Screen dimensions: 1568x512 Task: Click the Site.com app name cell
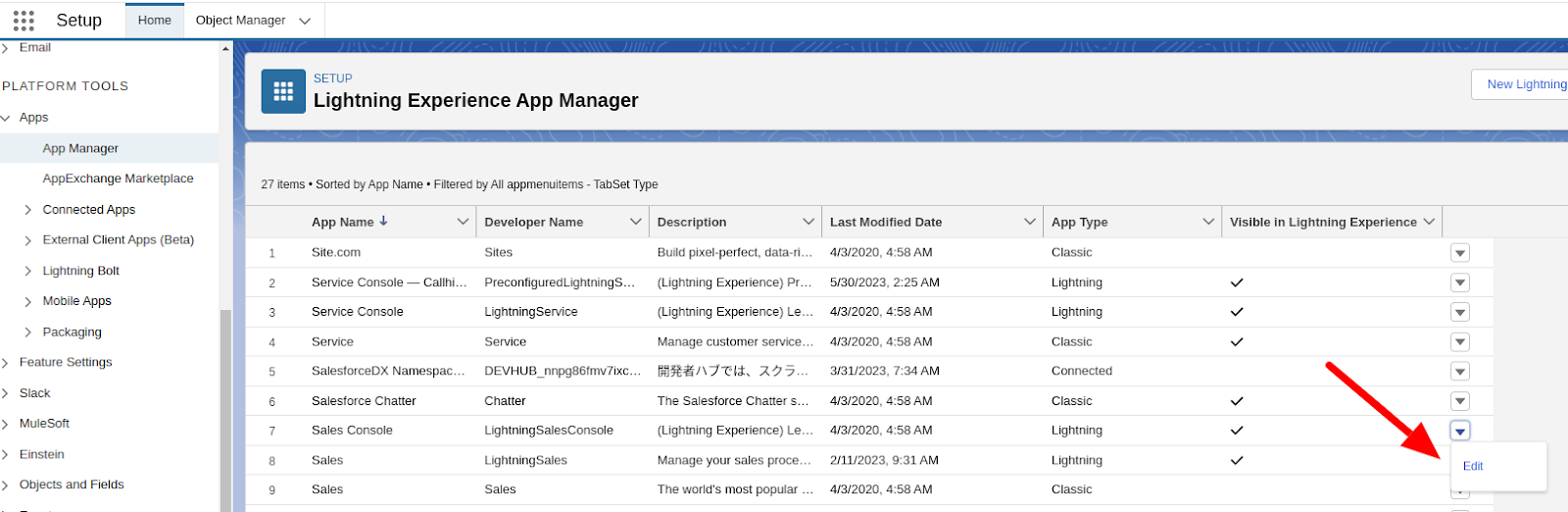click(x=336, y=252)
